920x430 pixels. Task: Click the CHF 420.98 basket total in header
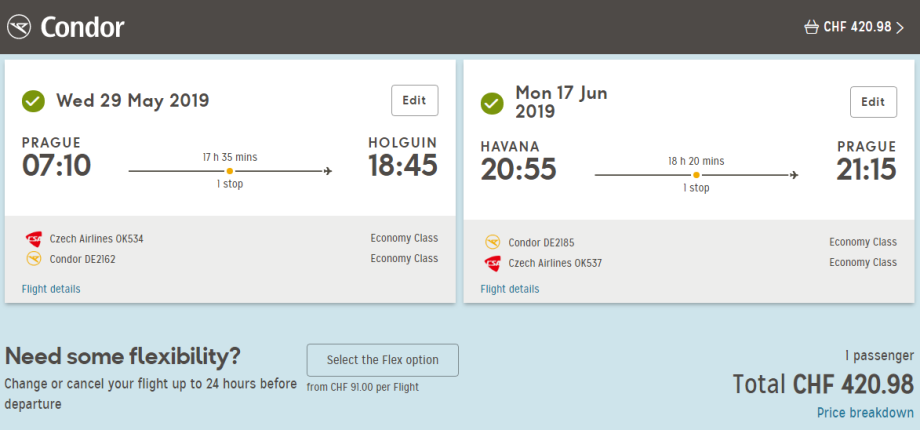pos(857,27)
